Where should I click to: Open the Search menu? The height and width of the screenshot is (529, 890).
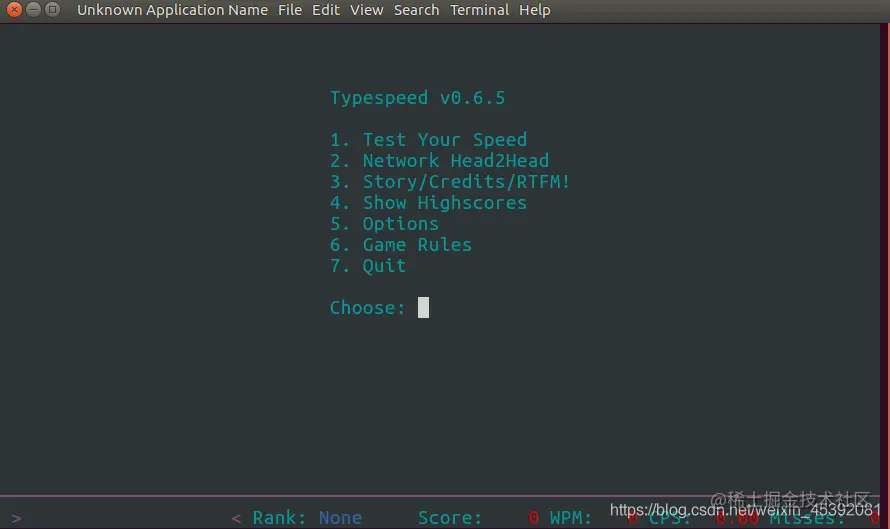coord(417,10)
